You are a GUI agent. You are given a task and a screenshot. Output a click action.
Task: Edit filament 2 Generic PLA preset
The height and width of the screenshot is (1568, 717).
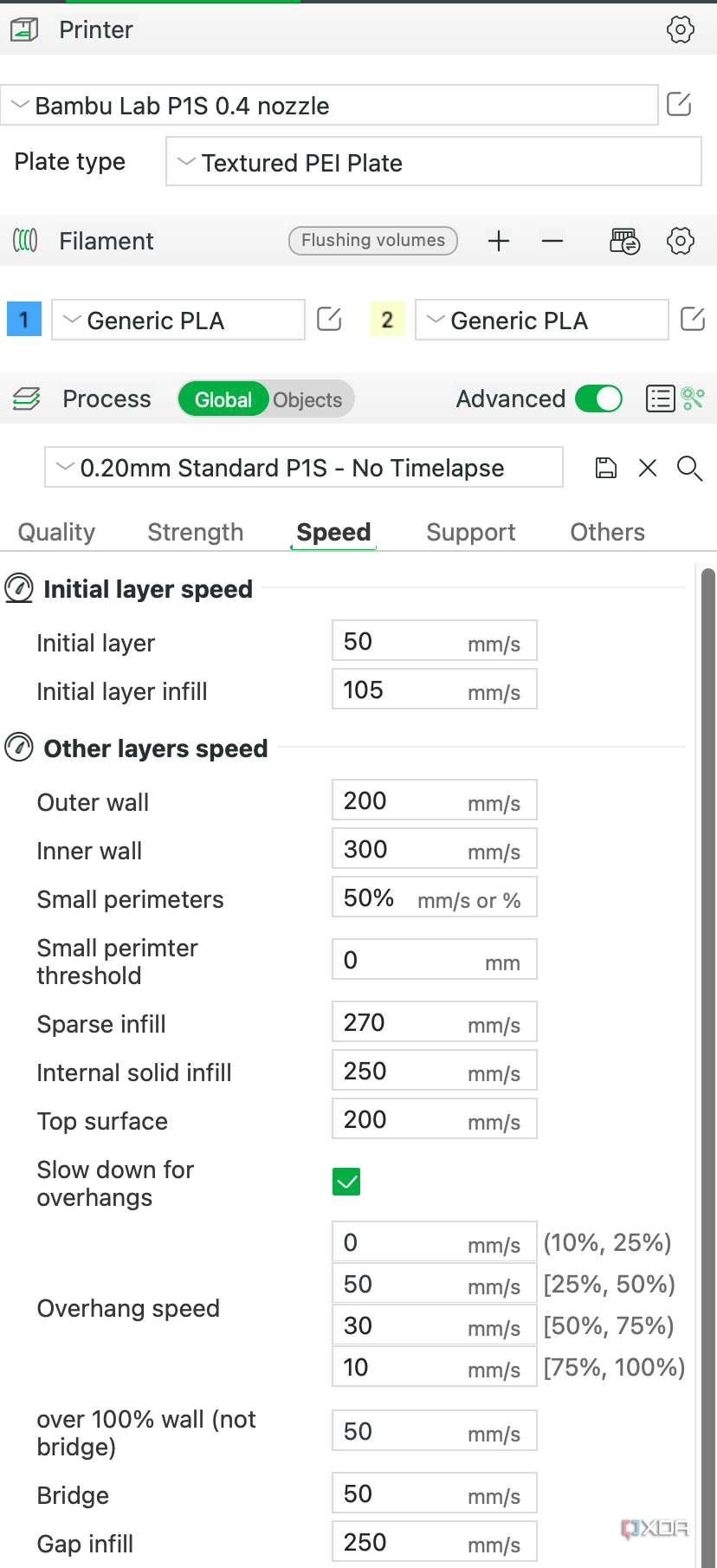693,320
